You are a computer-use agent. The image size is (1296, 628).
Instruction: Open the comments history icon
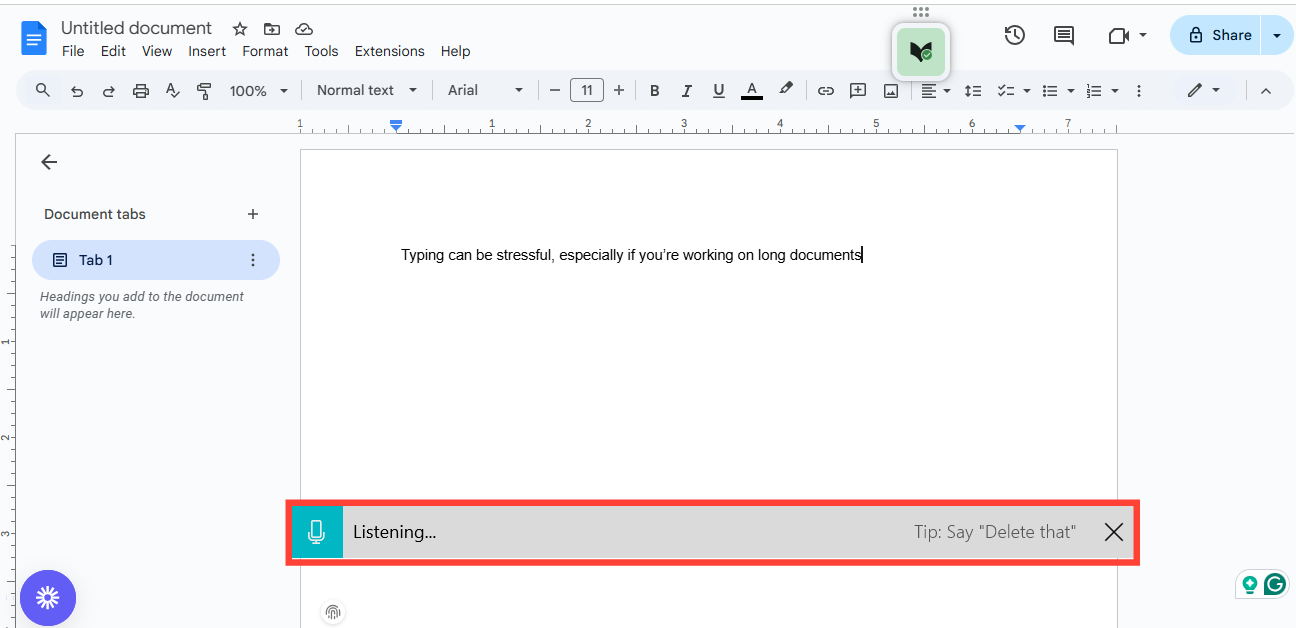[x=1063, y=35]
